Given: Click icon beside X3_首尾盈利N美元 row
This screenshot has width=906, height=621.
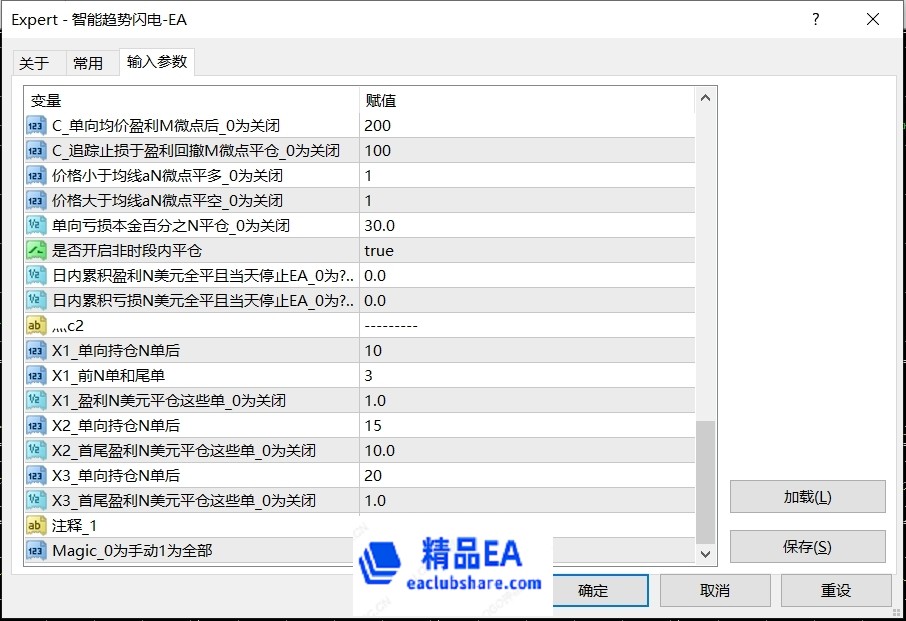Looking at the screenshot, I should point(36,500).
